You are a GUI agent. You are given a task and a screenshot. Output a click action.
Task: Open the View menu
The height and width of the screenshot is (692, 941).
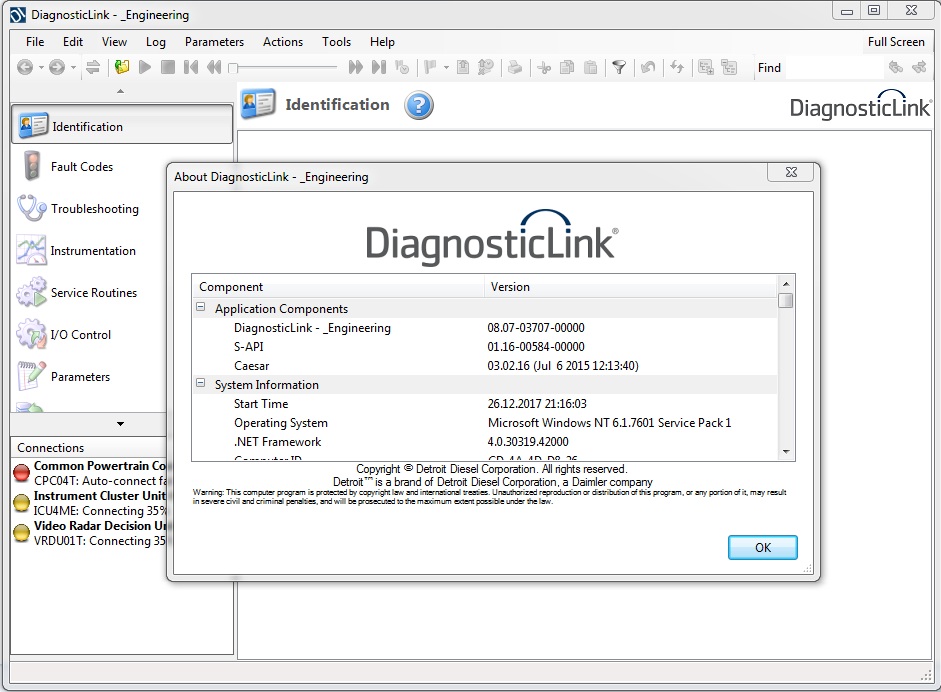[114, 41]
